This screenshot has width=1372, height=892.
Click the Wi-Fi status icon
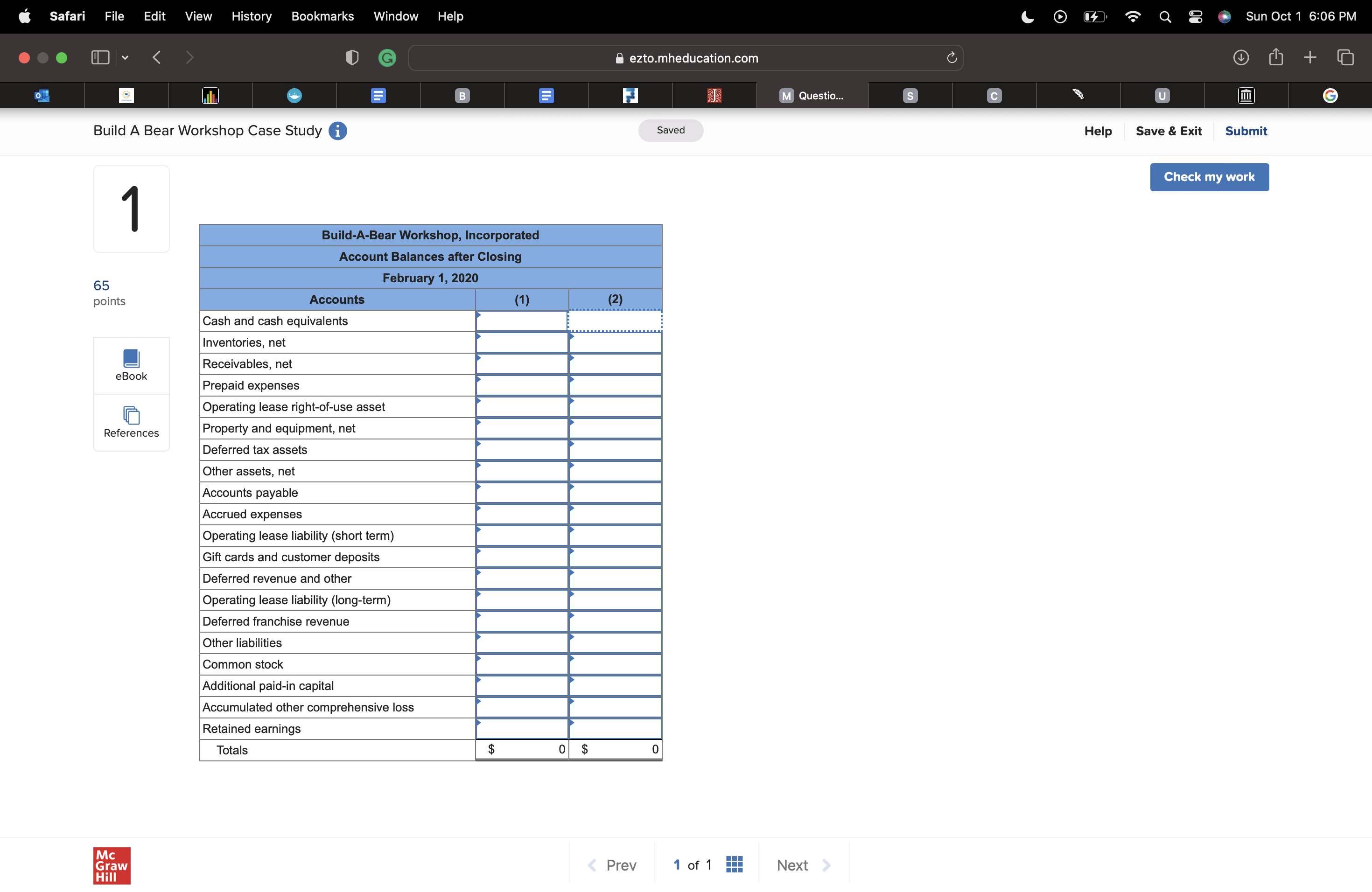click(x=1133, y=17)
